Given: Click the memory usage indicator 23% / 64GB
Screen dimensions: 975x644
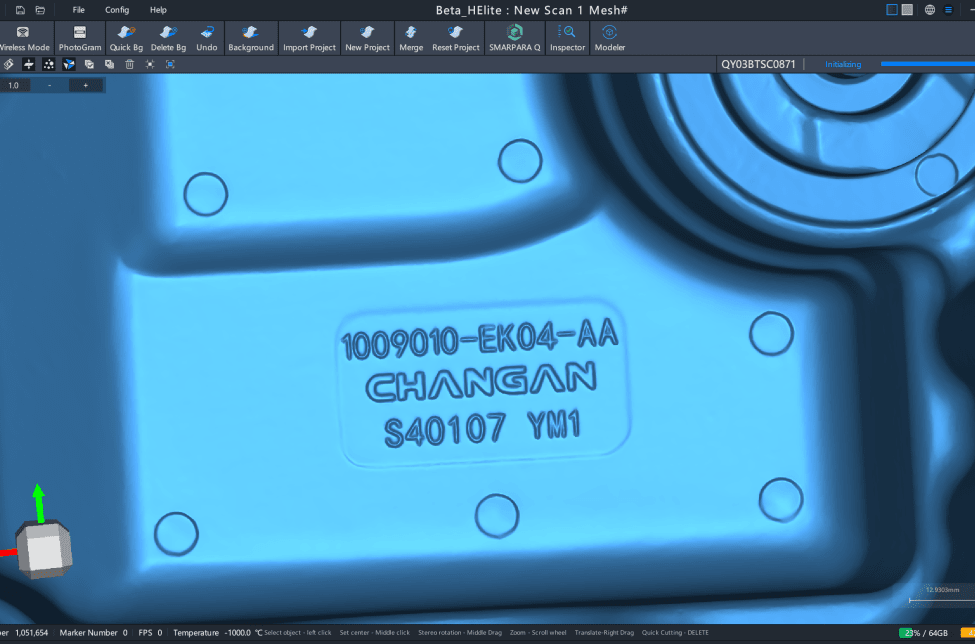Looking at the screenshot, I should [x=923, y=633].
